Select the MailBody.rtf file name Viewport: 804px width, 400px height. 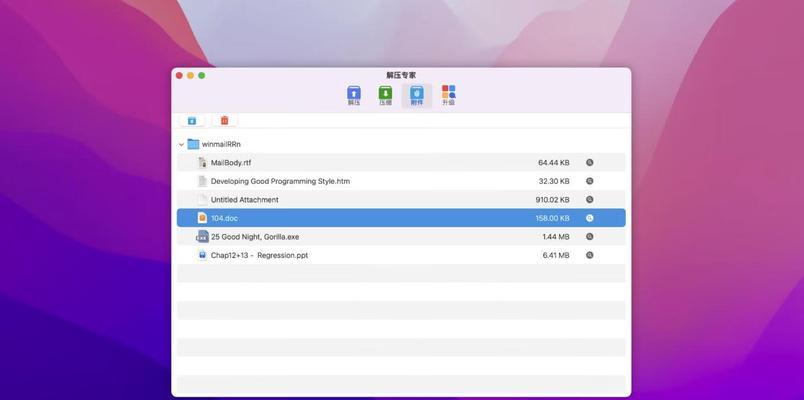pos(231,163)
